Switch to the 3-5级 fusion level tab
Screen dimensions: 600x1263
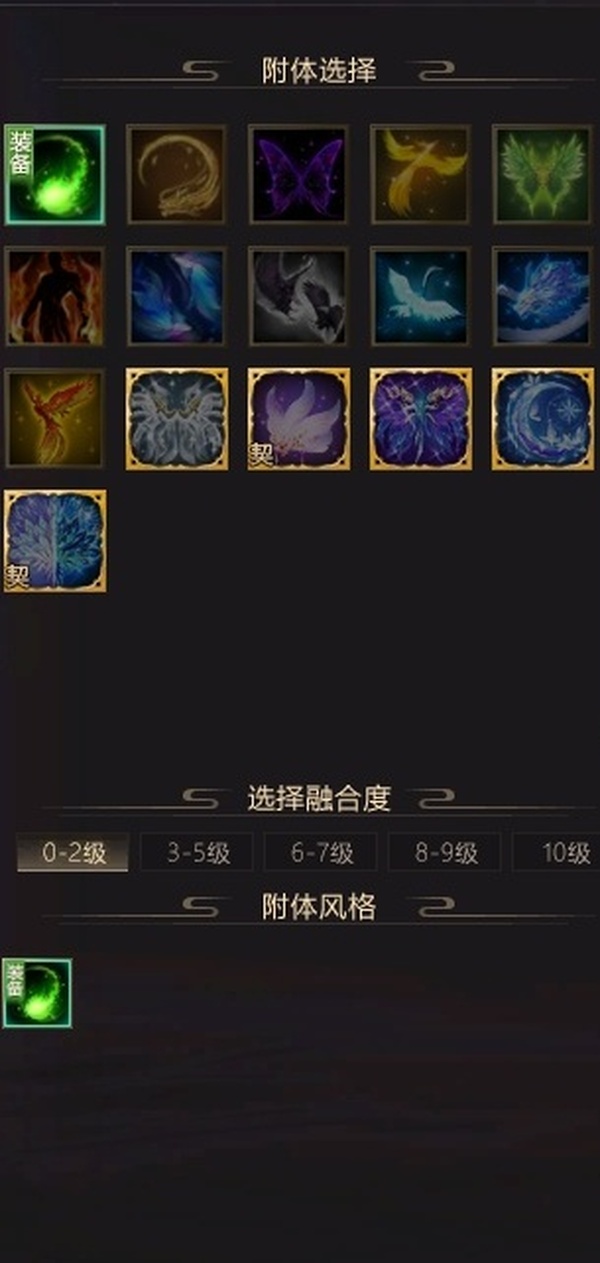coord(197,853)
